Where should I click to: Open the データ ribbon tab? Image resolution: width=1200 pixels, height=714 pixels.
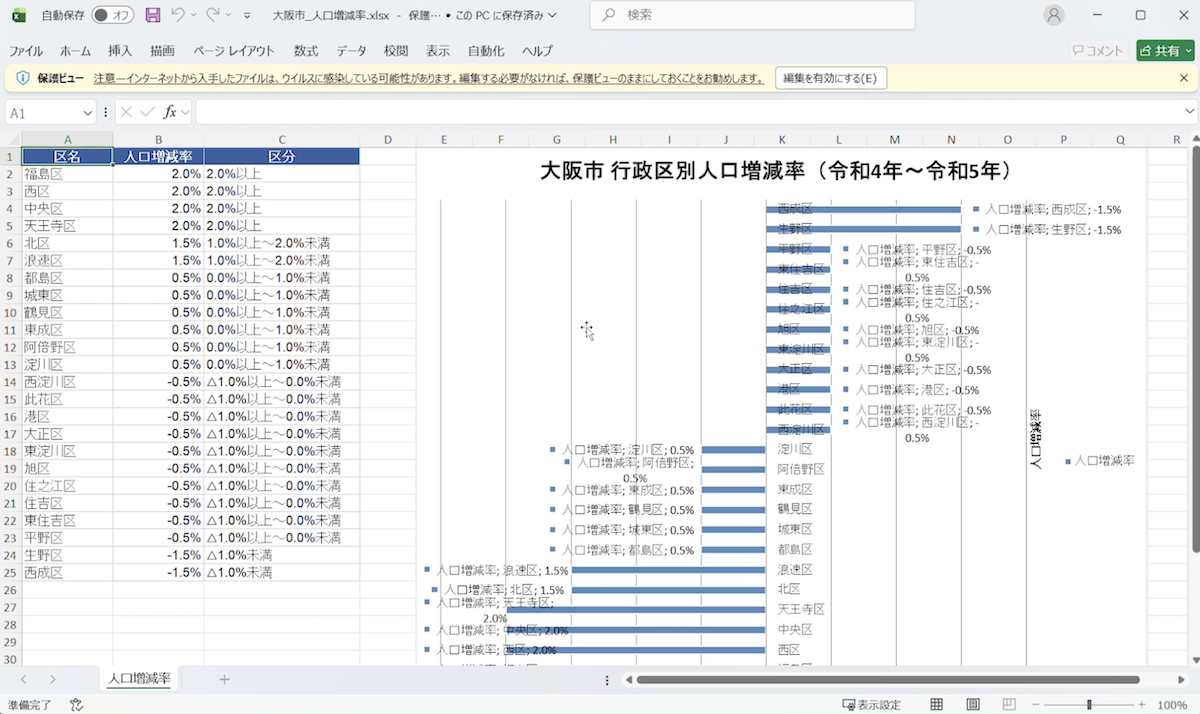click(351, 51)
